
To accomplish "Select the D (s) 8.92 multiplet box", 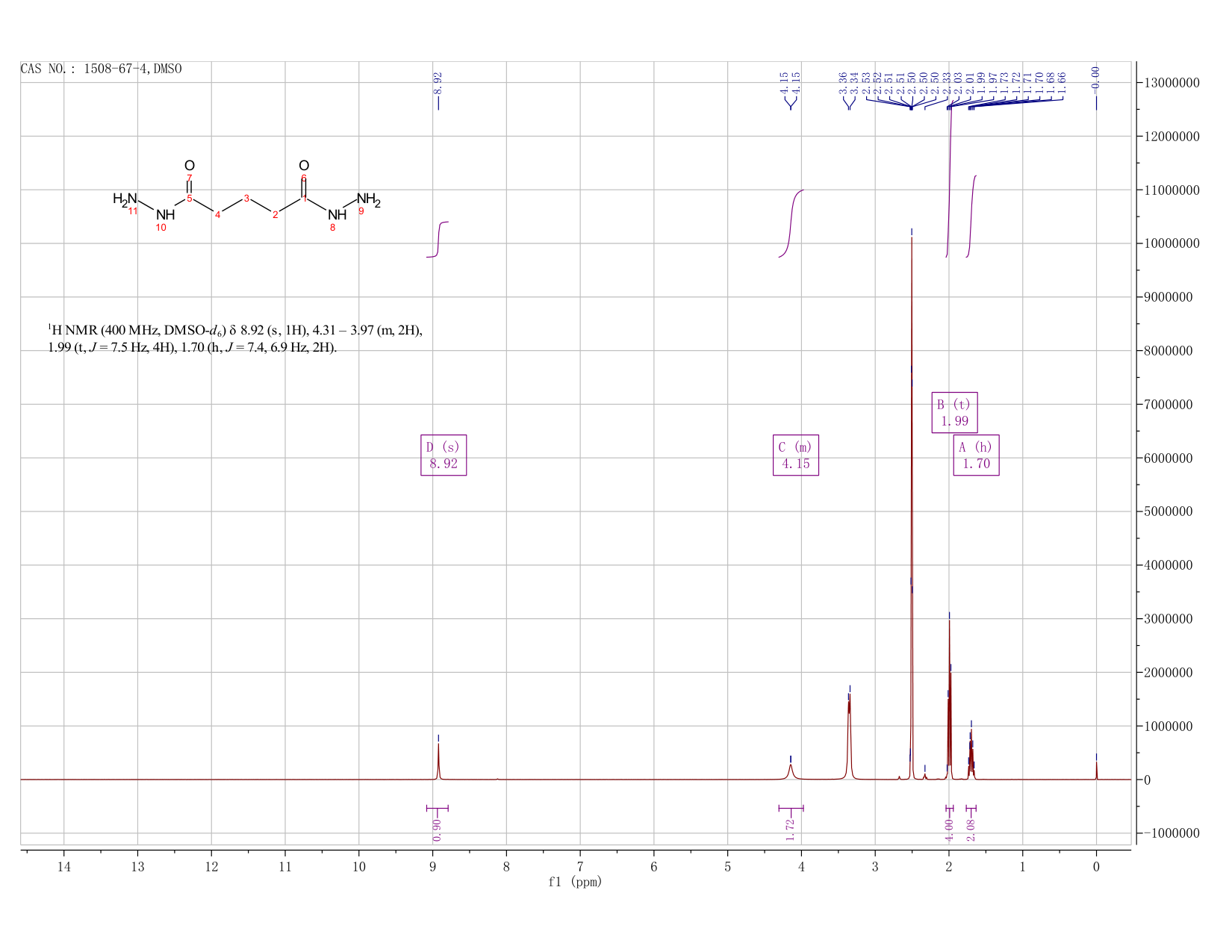I will coord(444,455).
